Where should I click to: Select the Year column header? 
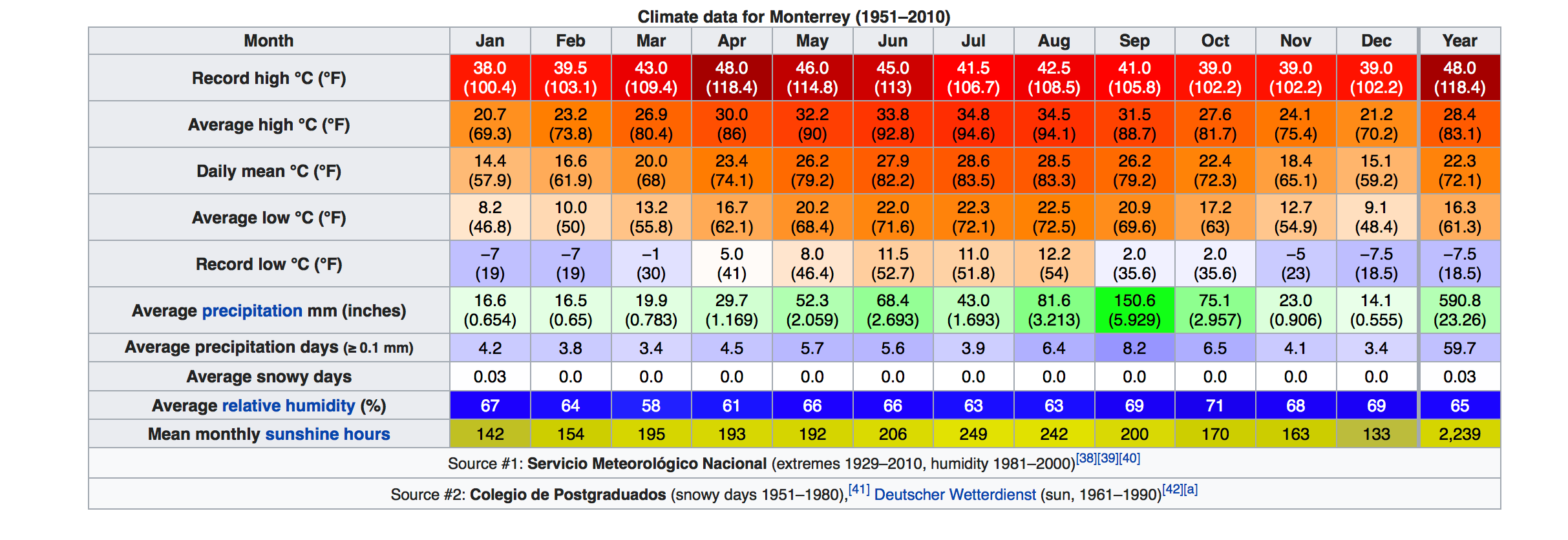(x=1460, y=41)
